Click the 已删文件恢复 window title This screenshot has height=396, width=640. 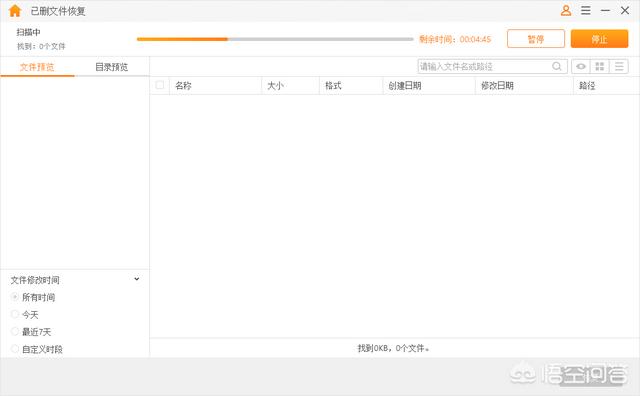(x=58, y=11)
